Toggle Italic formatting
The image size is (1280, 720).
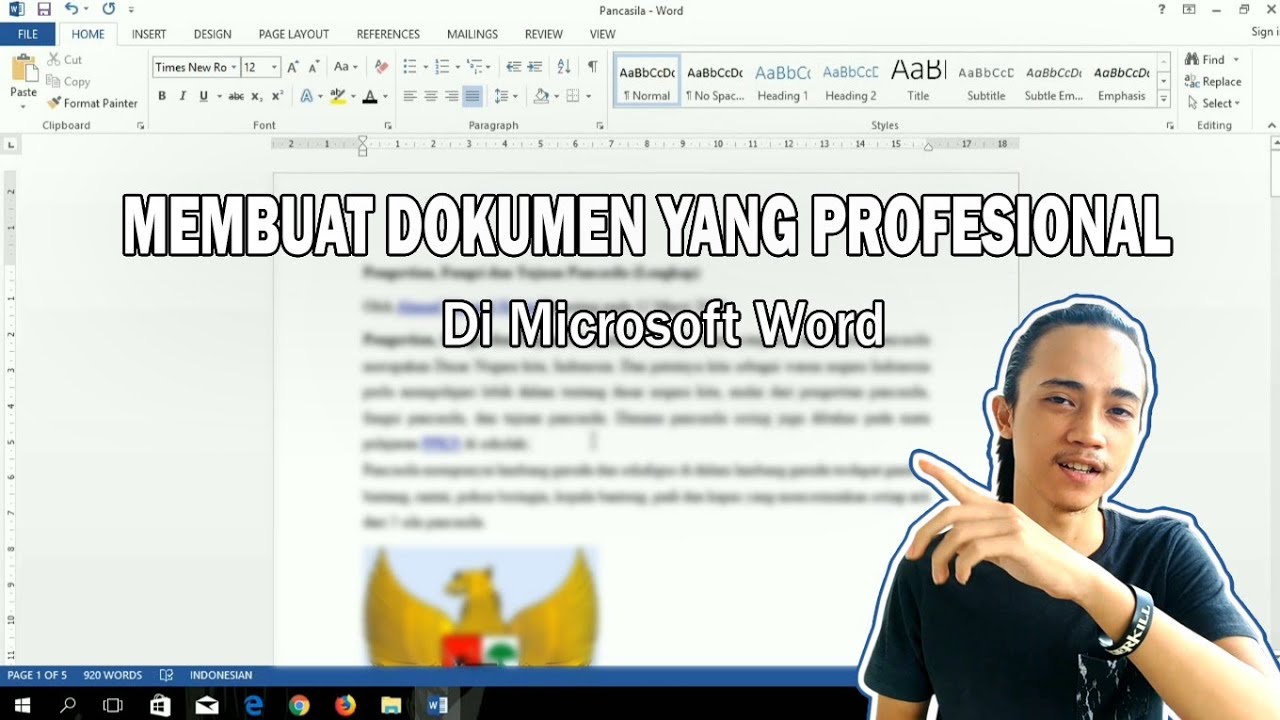pos(182,96)
